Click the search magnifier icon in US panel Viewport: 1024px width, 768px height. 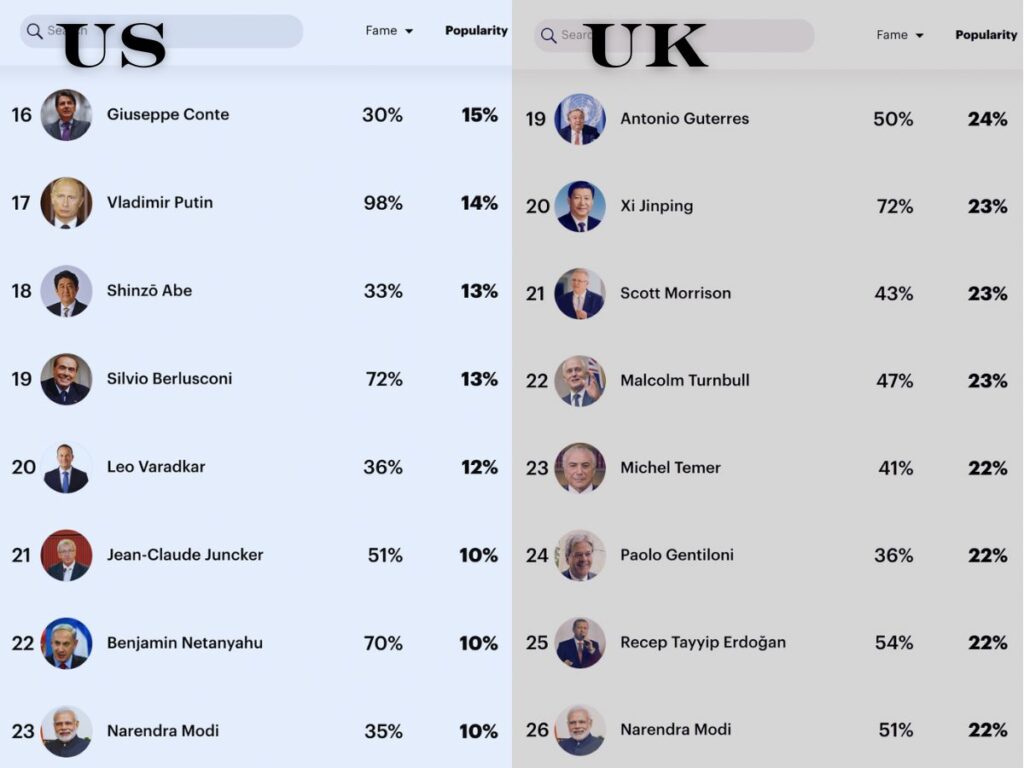35,31
